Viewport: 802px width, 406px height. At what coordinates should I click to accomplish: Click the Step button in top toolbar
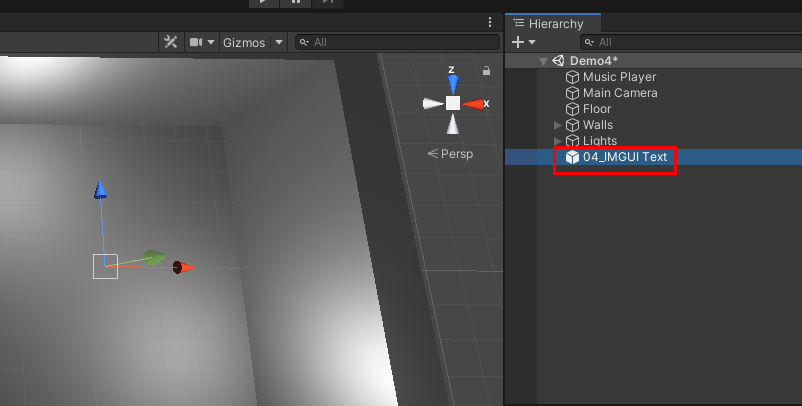coord(327,3)
